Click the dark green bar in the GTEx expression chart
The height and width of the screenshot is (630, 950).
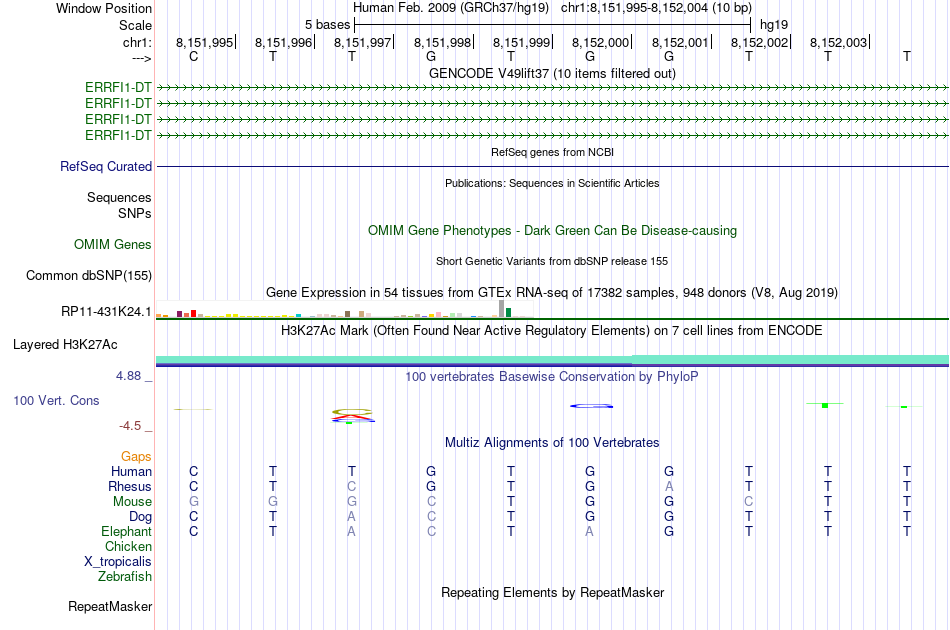508,313
